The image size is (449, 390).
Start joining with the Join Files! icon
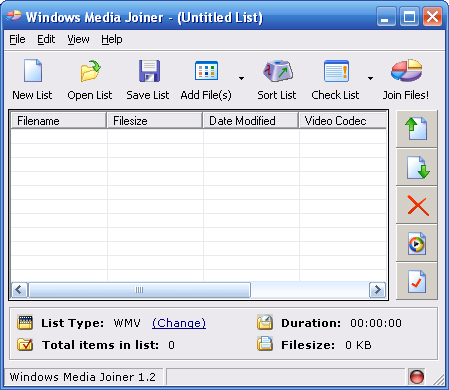click(x=406, y=71)
